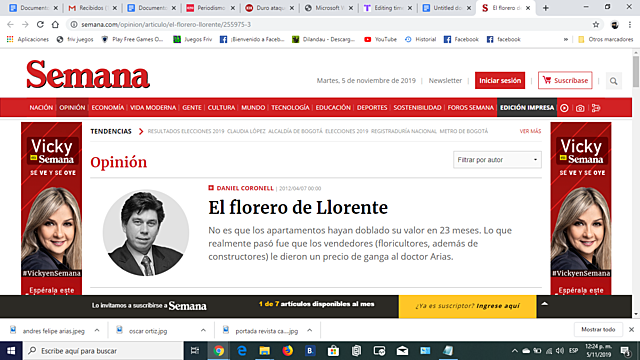Show hidden system tray icons
This screenshot has height=360, width=640.
tap(515, 351)
